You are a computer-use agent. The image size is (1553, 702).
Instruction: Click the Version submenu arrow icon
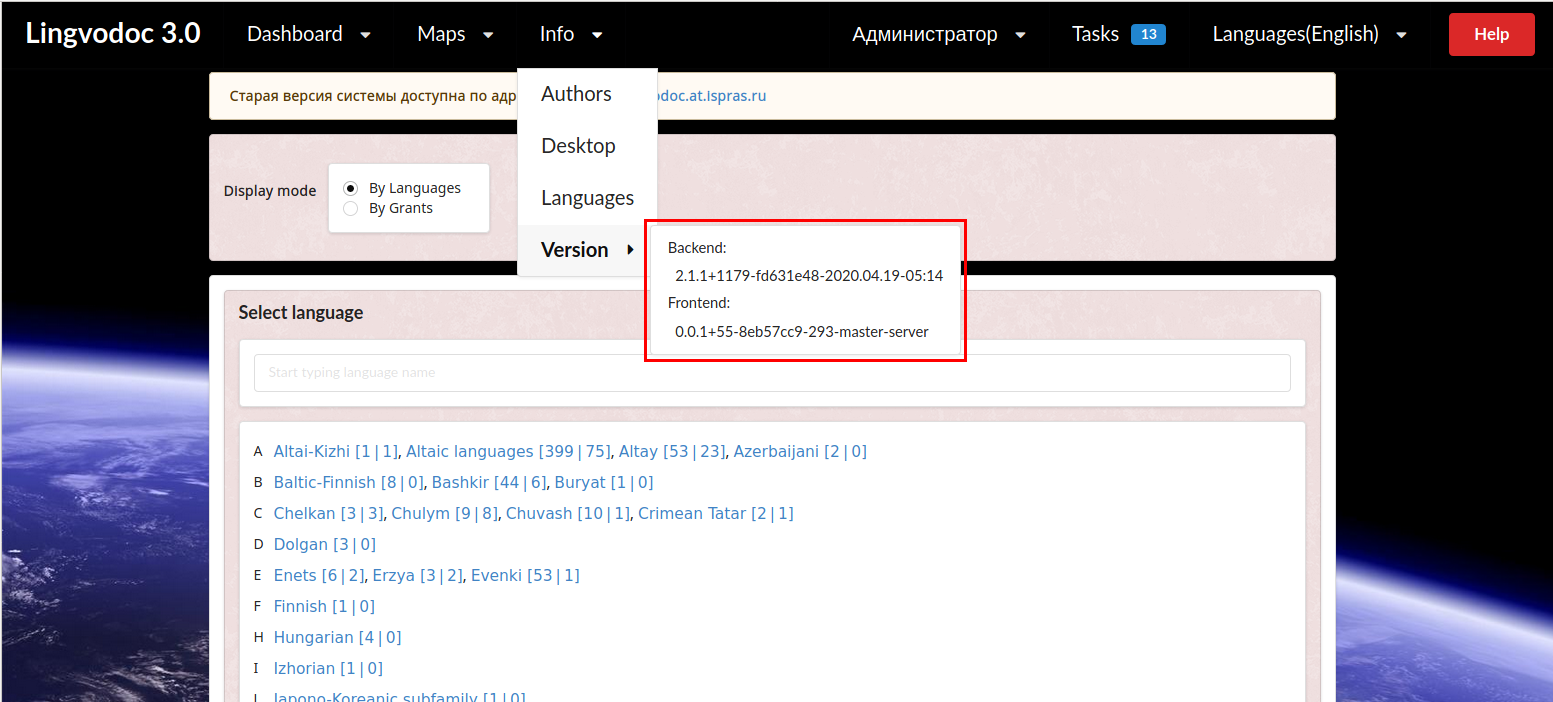point(632,250)
